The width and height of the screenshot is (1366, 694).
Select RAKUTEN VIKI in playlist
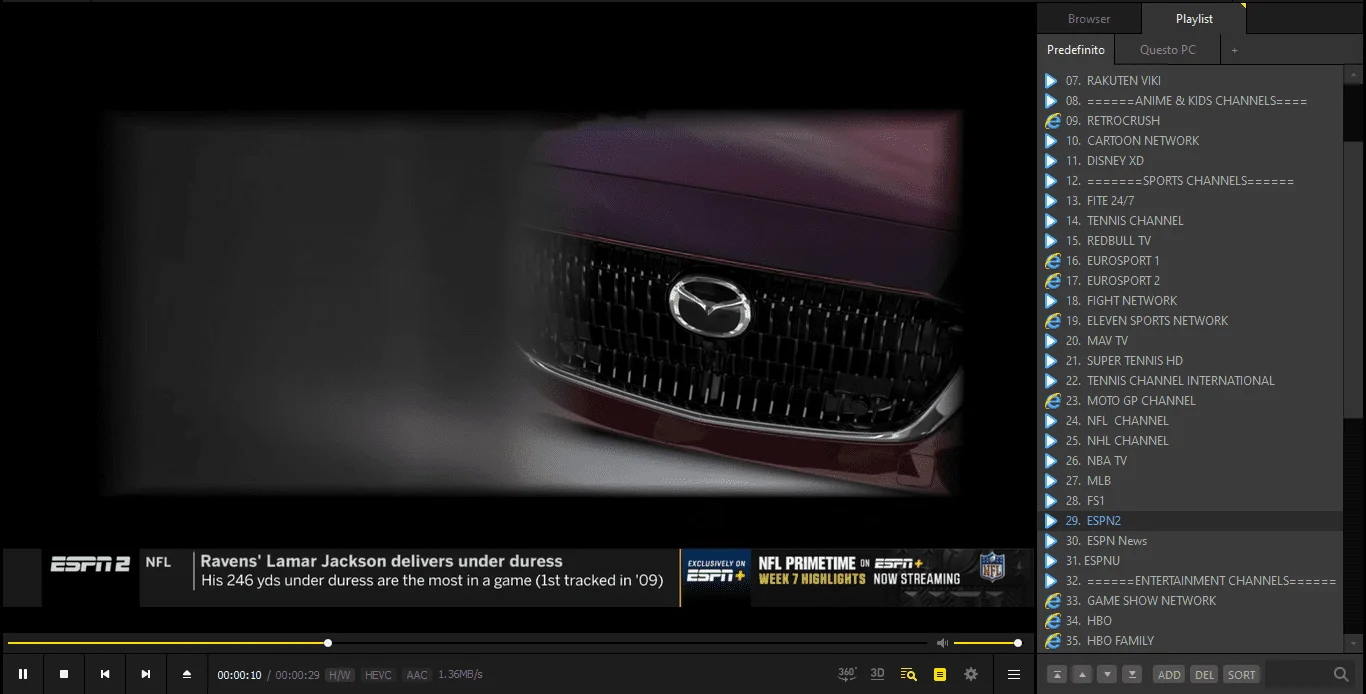[x=1192, y=81]
